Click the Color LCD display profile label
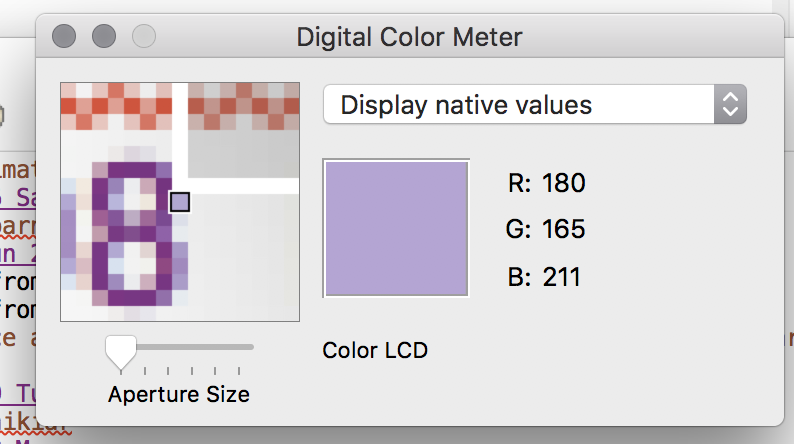This screenshot has width=794, height=444. pos(375,350)
